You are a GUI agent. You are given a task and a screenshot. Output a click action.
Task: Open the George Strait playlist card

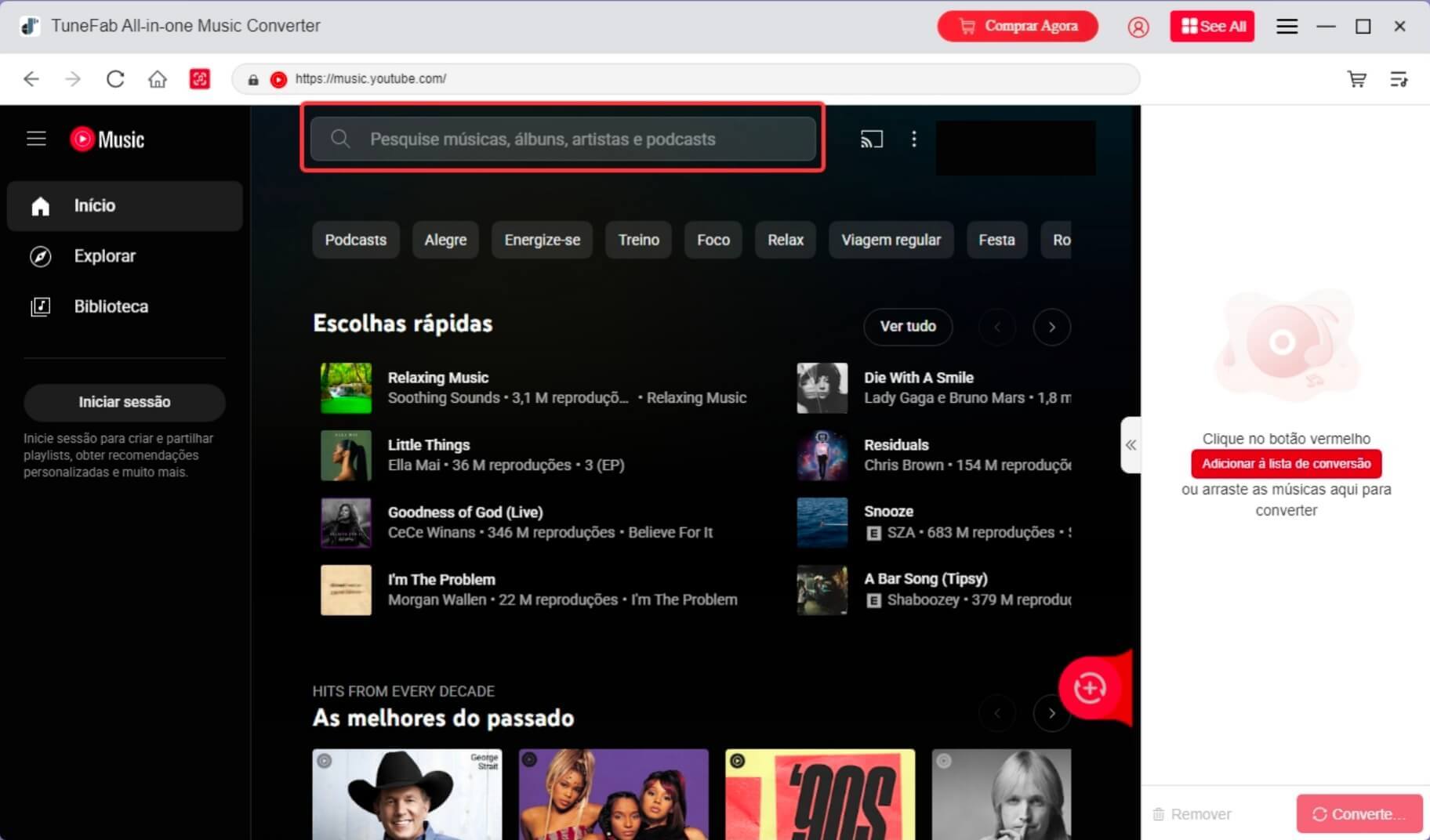point(407,795)
